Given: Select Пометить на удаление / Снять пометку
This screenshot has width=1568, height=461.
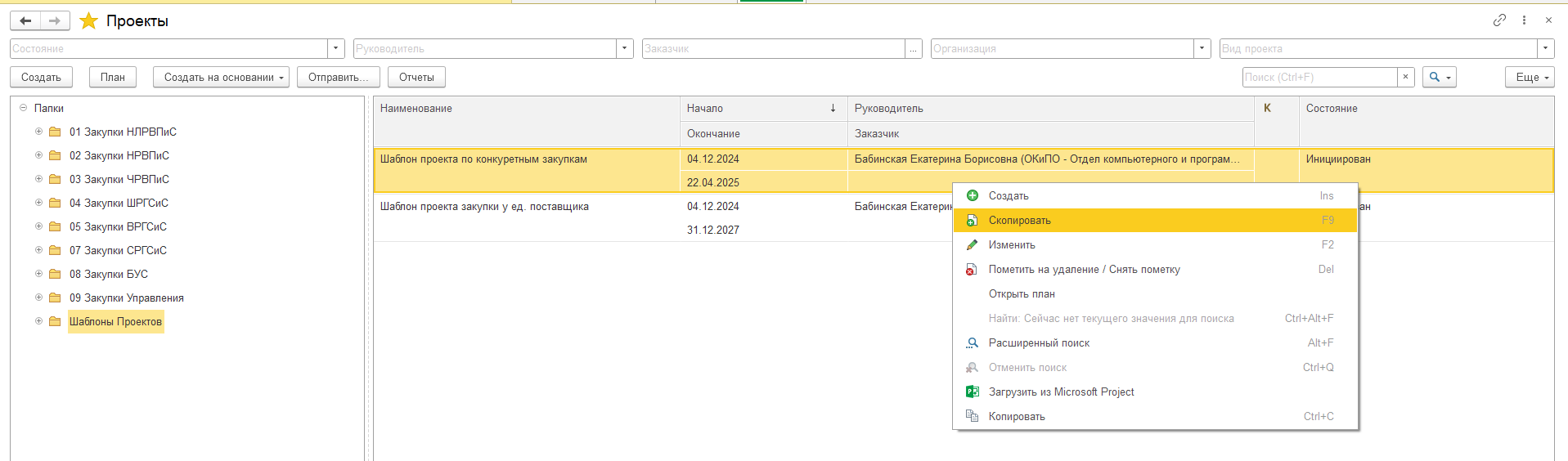Looking at the screenshot, I should click(1155, 269).
